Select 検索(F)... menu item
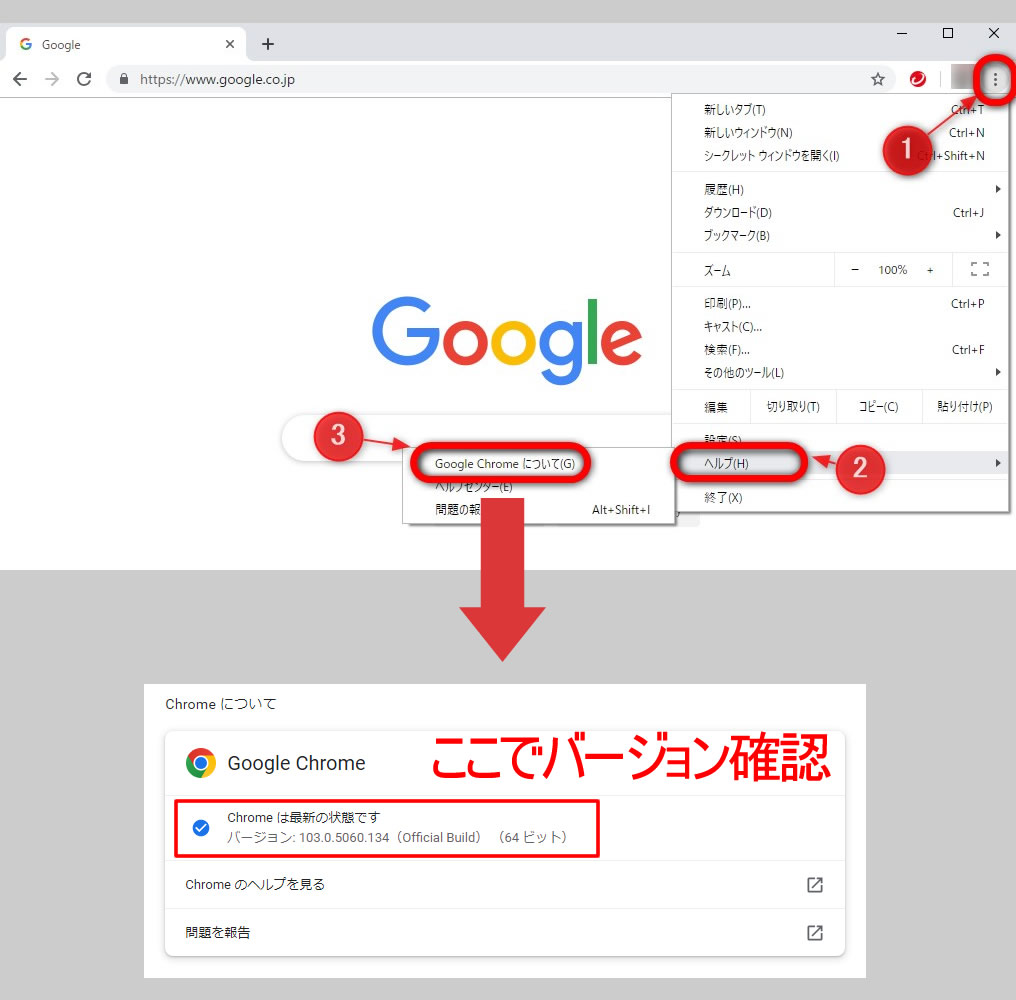The width and height of the screenshot is (1016, 1000). point(840,349)
